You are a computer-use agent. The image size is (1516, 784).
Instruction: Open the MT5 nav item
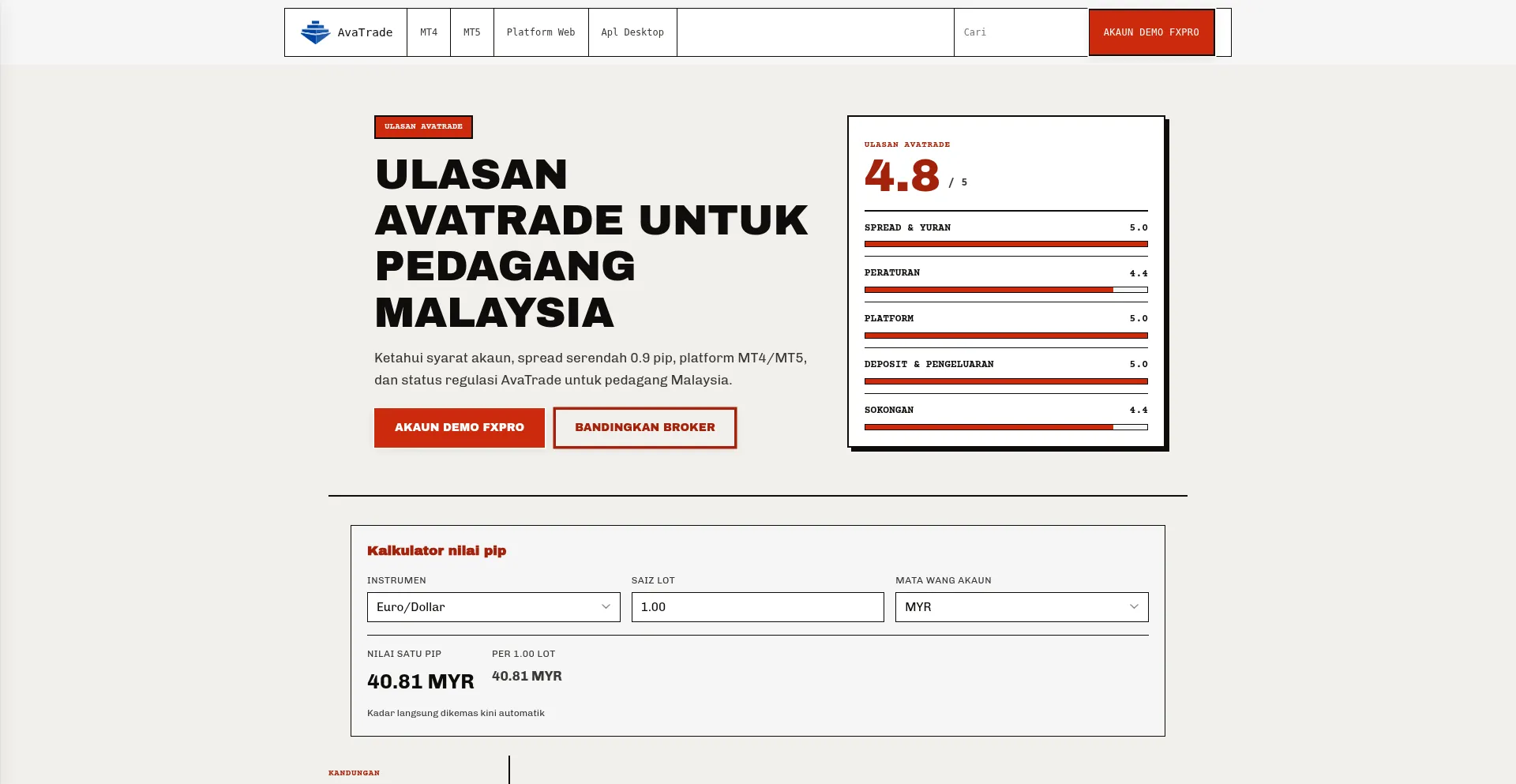tap(472, 32)
